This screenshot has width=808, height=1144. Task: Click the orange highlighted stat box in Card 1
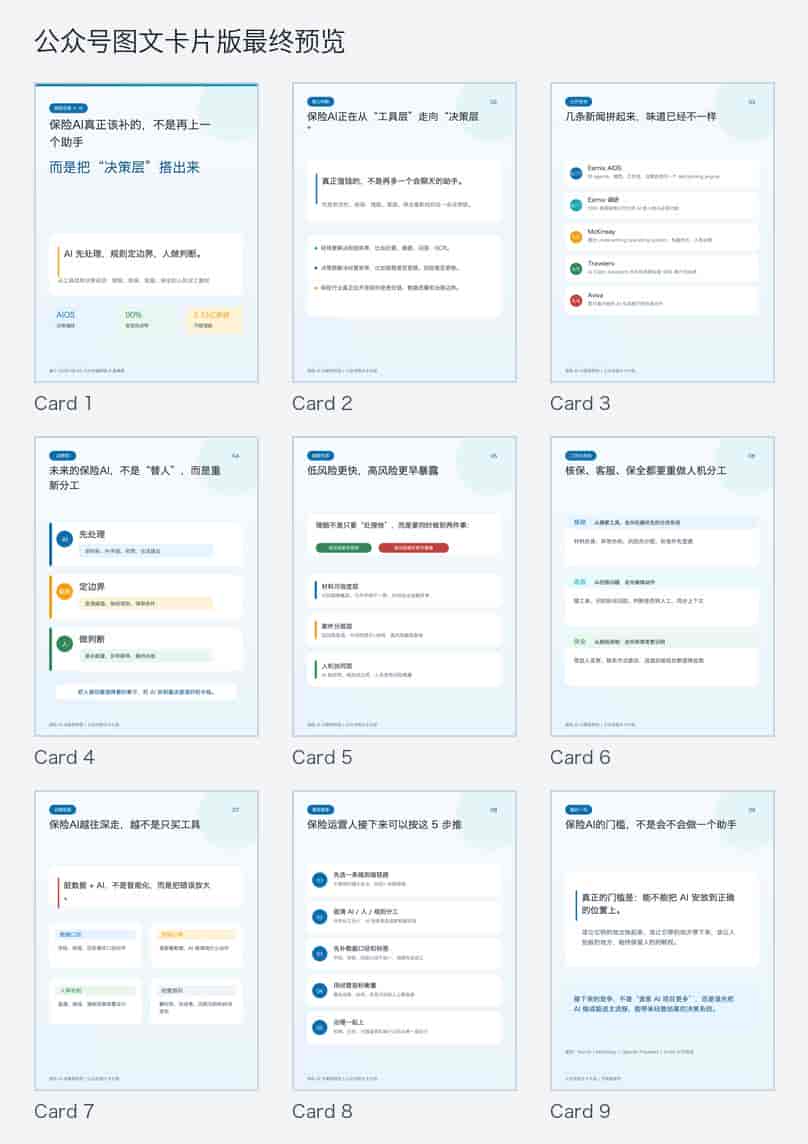215,319
